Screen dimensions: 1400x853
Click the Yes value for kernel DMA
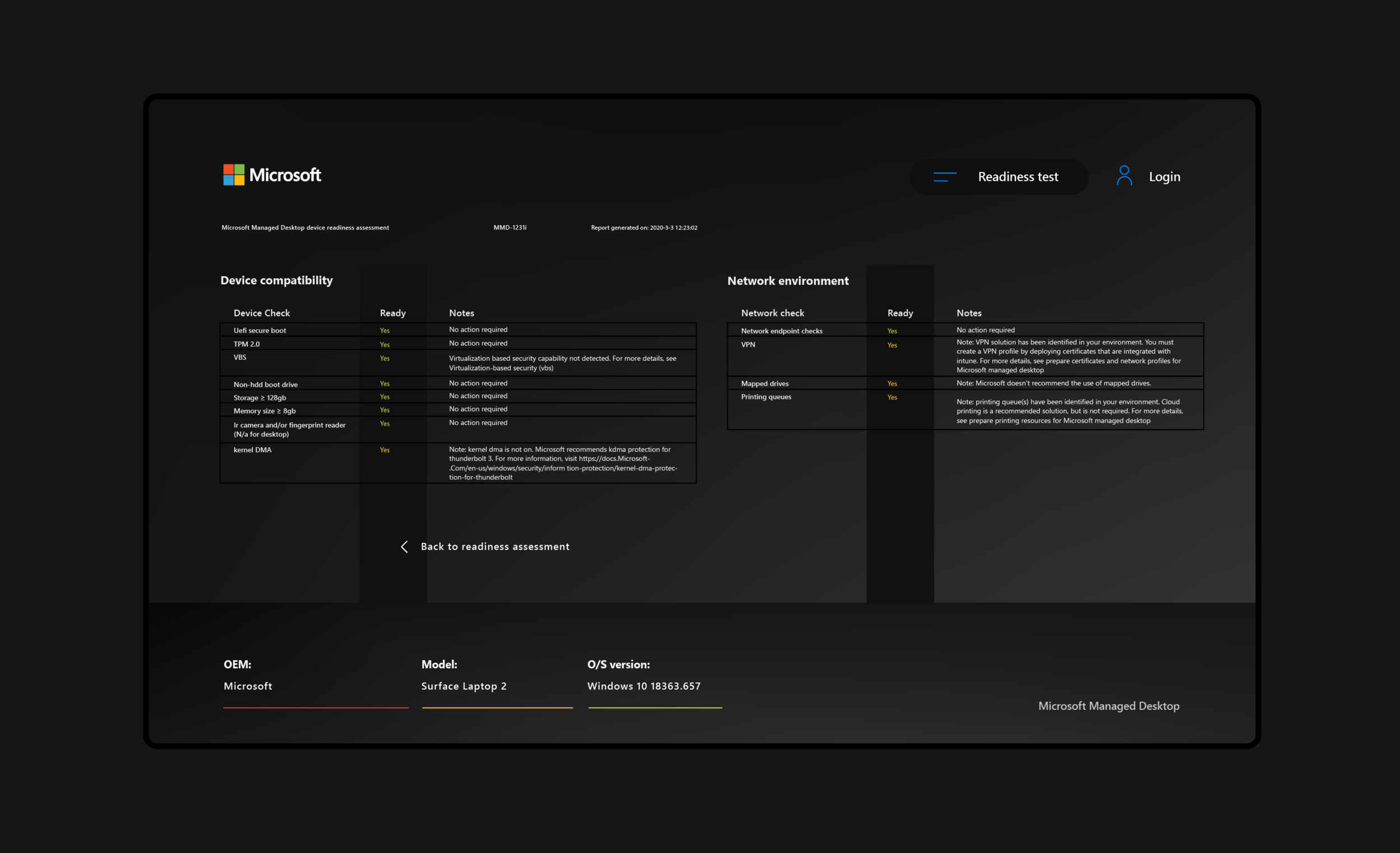tap(385, 450)
